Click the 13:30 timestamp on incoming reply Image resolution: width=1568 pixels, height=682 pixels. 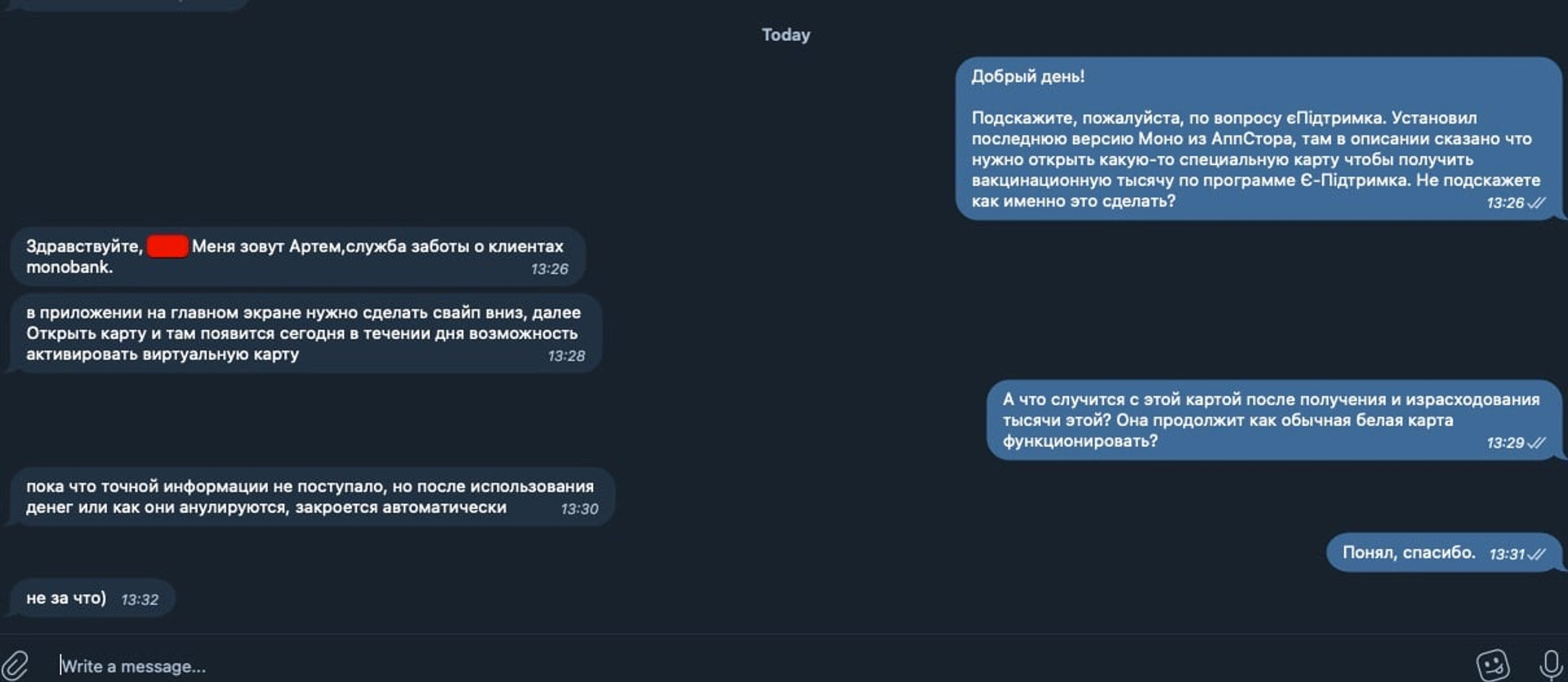tap(579, 509)
